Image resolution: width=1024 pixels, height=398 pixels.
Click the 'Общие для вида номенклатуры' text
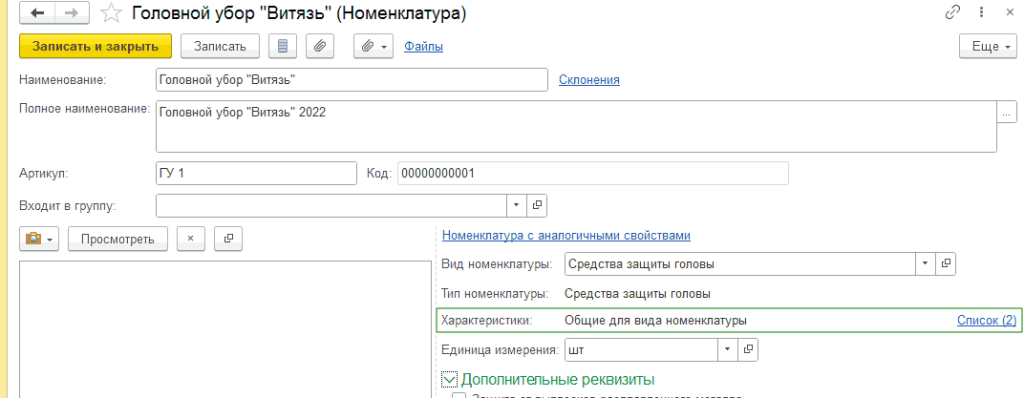pos(656,320)
